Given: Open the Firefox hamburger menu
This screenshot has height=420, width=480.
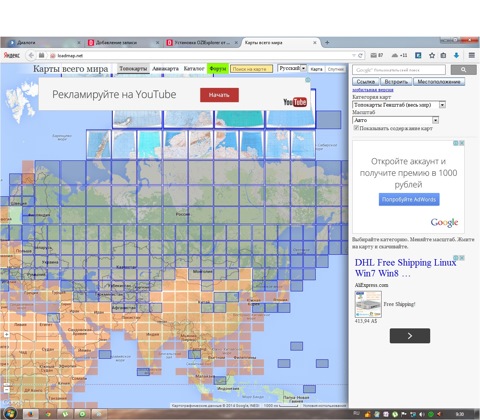Looking at the screenshot, I should (472, 55).
